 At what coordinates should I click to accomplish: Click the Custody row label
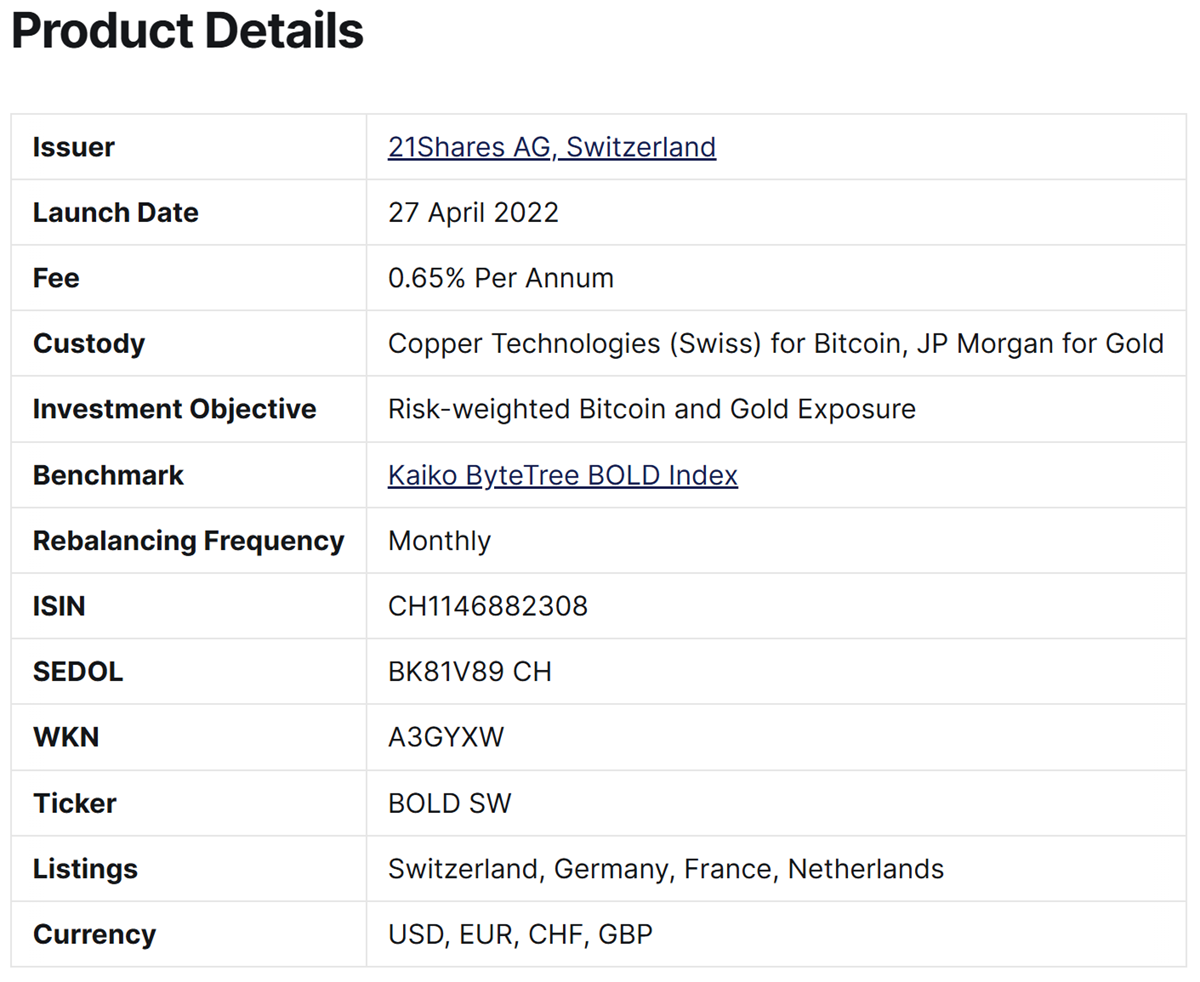(x=89, y=344)
